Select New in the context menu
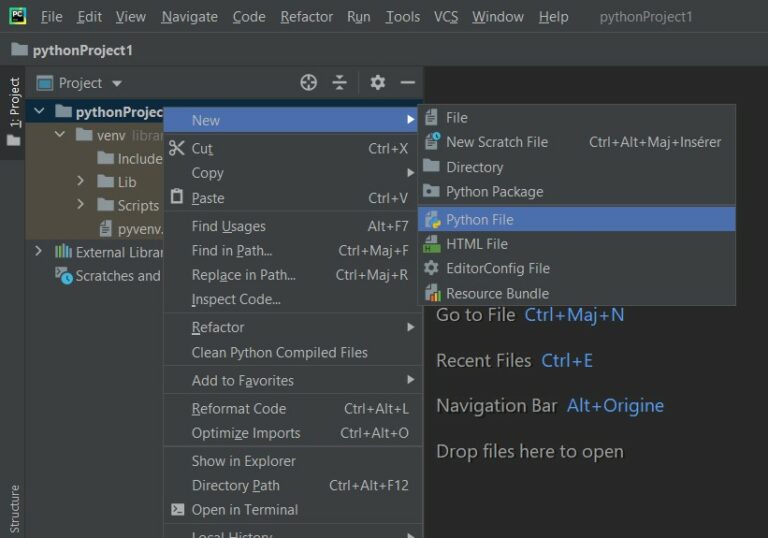This screenshot has height=538, width=768. pos(290,120)
